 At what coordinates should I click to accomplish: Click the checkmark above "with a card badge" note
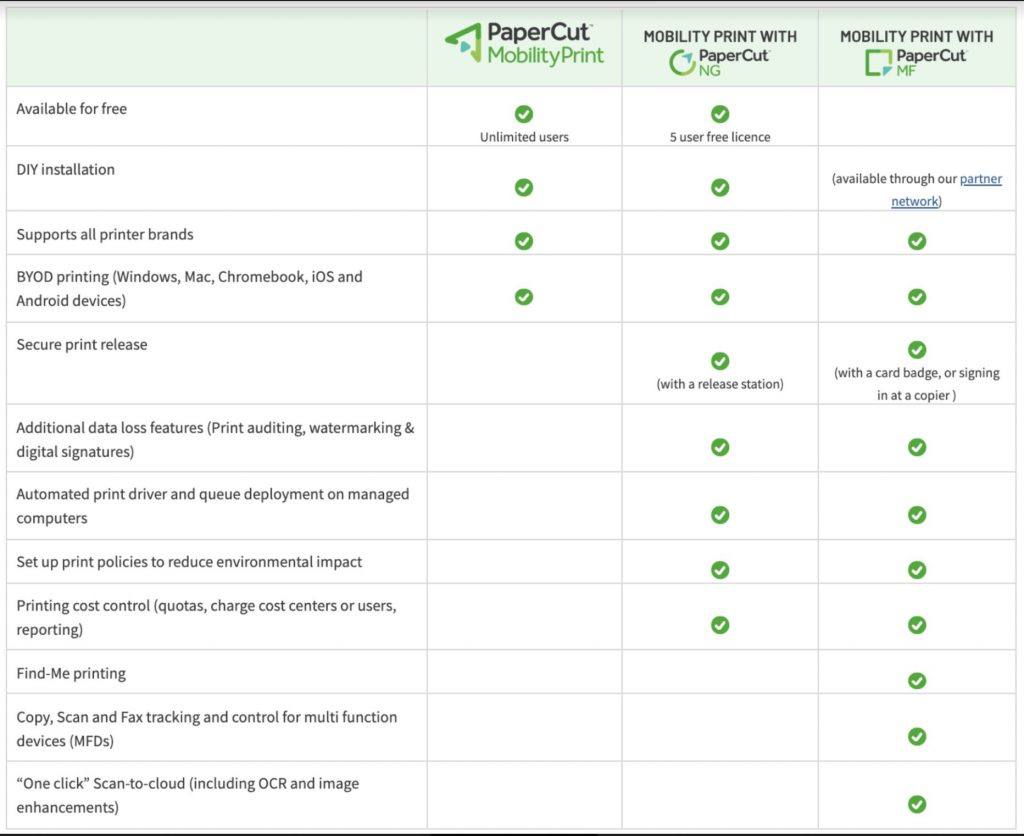(x=917, y=349)
